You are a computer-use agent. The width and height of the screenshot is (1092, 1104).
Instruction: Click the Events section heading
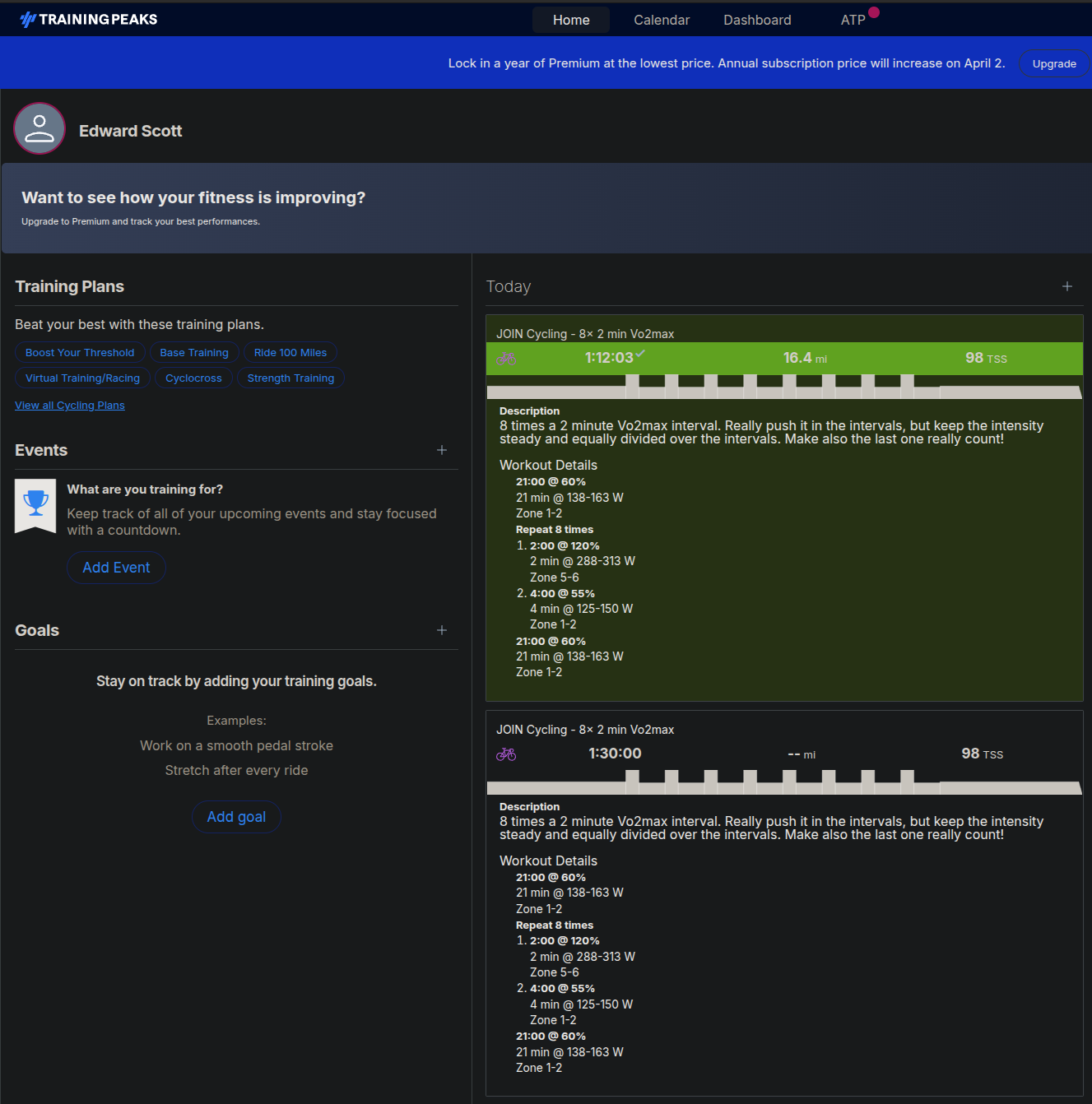(41, 450)
